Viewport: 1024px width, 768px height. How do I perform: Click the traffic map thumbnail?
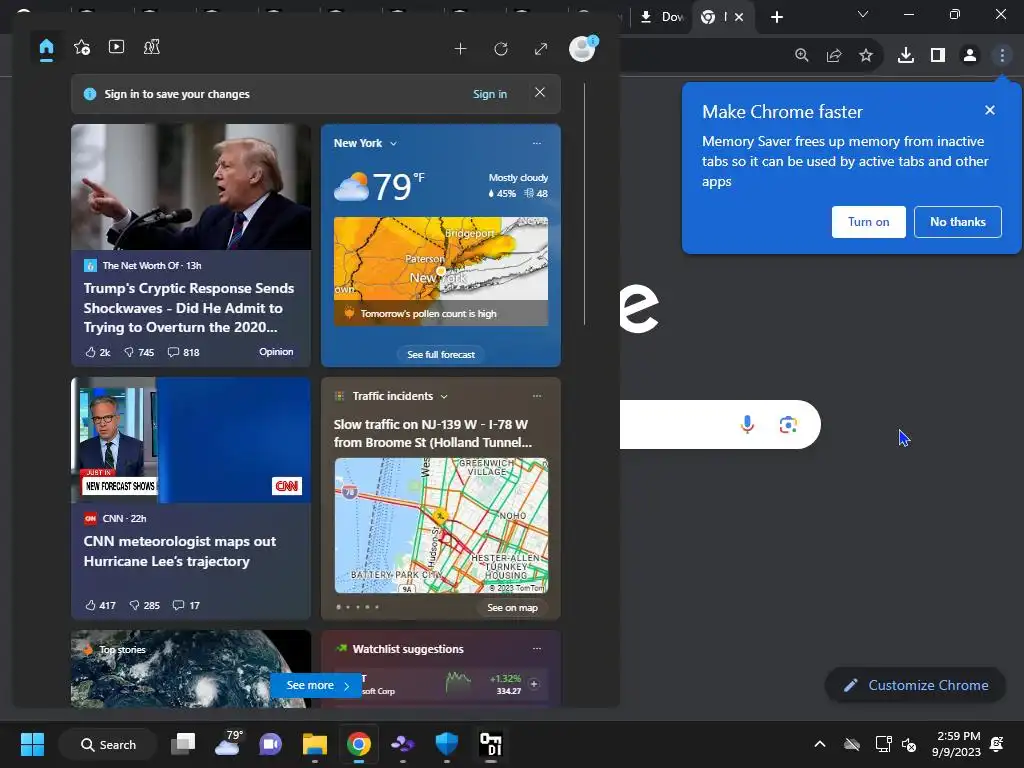click(x=441, y=525)
